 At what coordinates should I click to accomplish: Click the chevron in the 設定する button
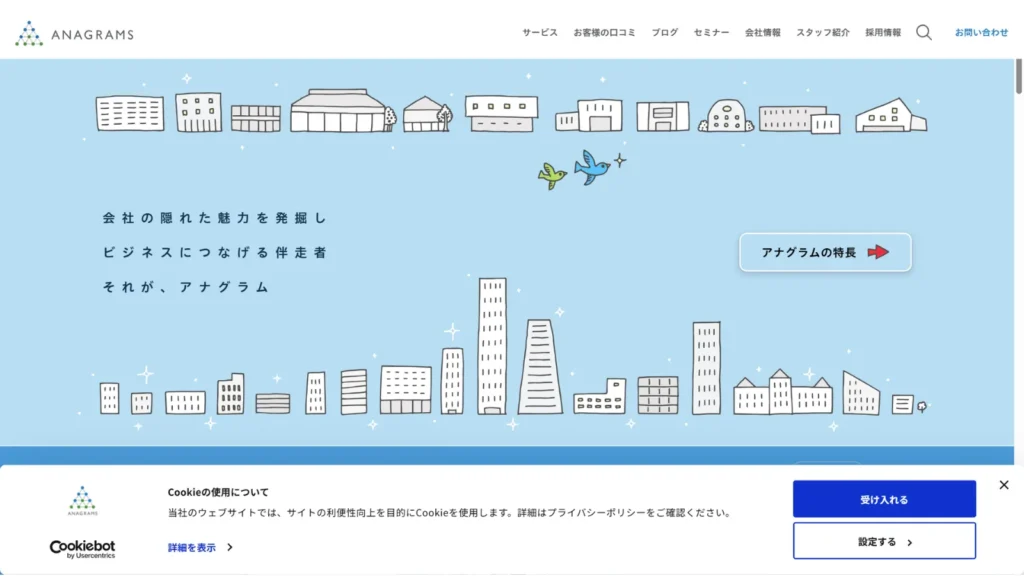[910, 542]
